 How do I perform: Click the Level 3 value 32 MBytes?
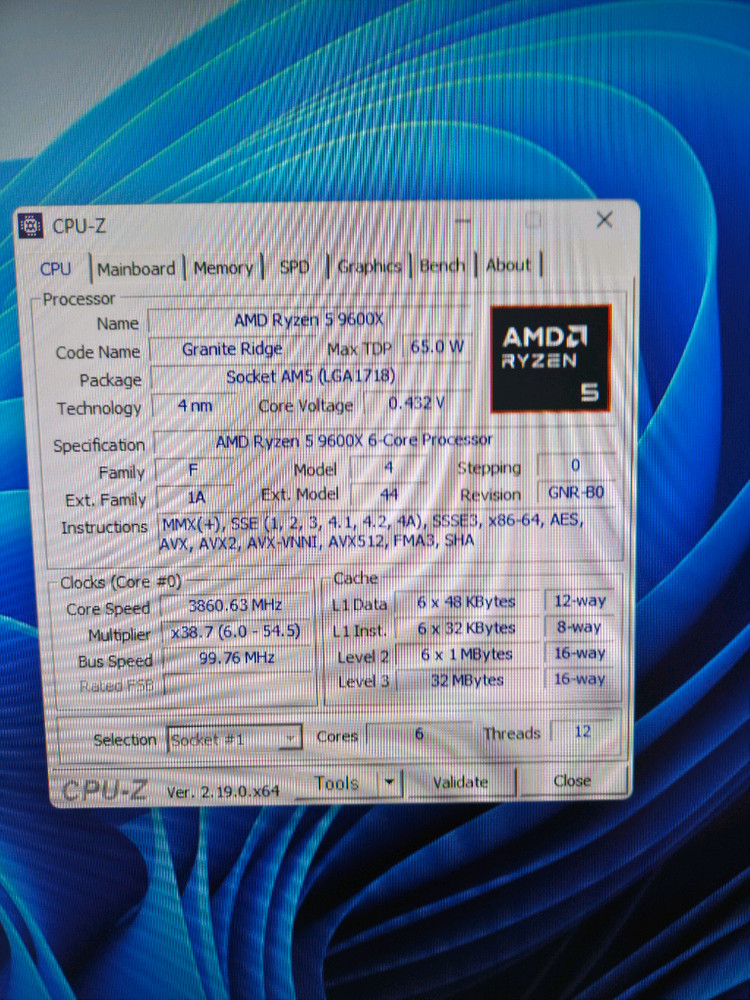point(467,680)
